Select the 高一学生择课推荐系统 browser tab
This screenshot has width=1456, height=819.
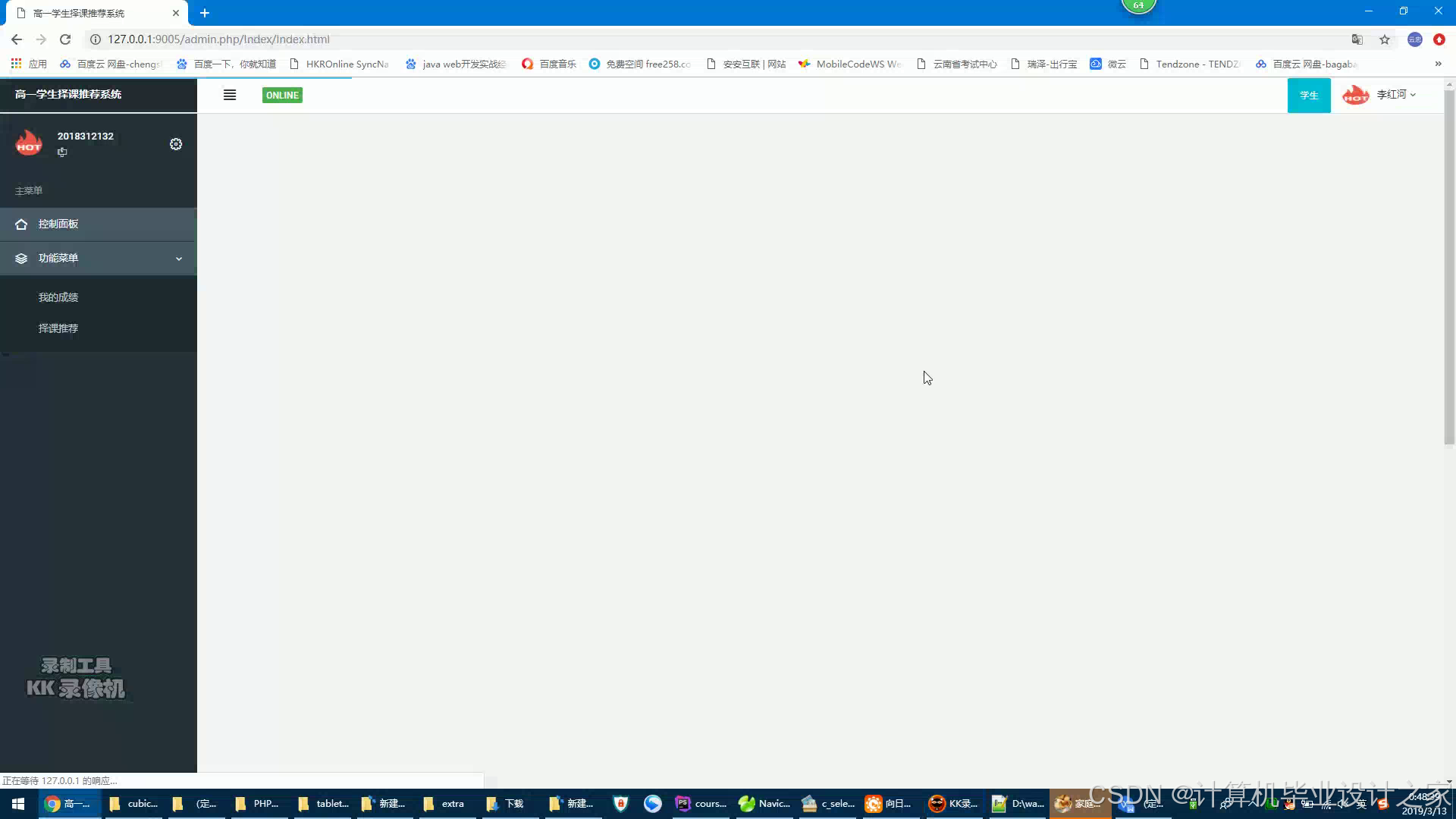pyautogui.click(x=97, y=13)
